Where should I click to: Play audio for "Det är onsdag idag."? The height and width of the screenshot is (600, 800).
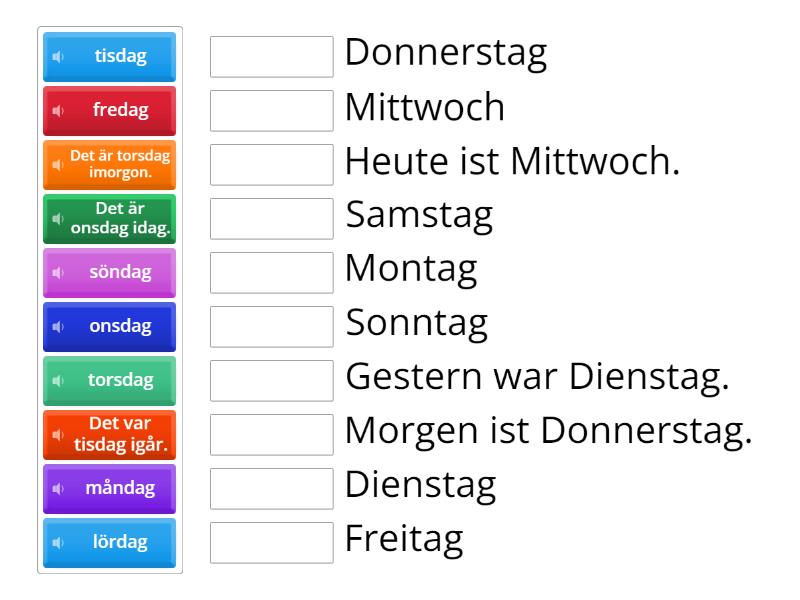(x=58, y=219)
